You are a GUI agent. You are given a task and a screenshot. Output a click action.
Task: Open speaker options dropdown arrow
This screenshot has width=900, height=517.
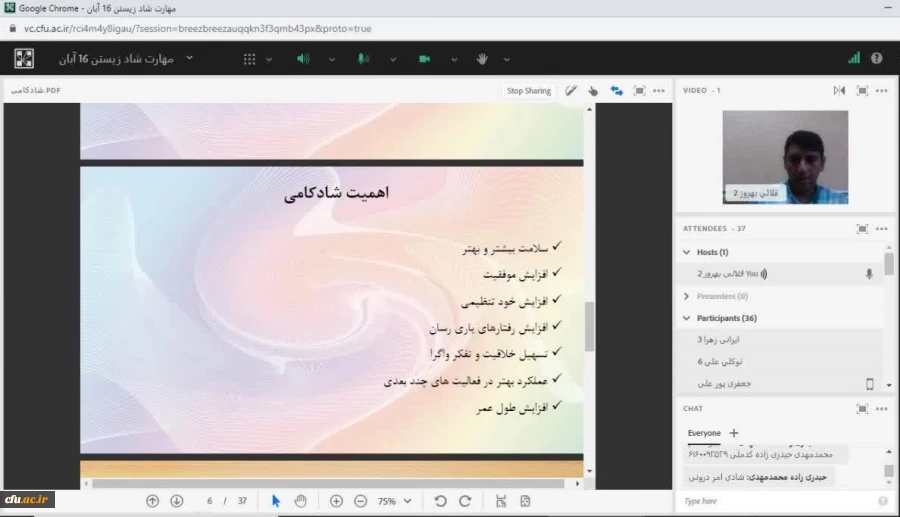tap(332, 59)
